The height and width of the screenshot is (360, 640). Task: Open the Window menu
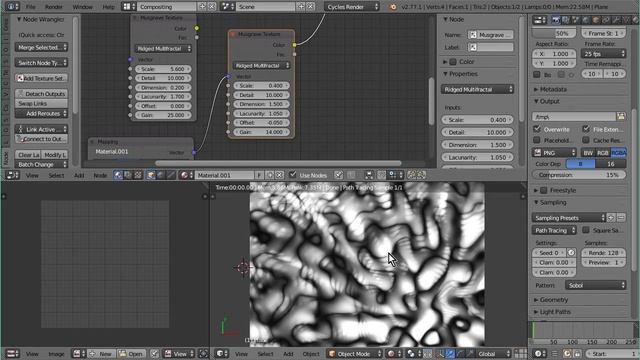click(82, 7)
